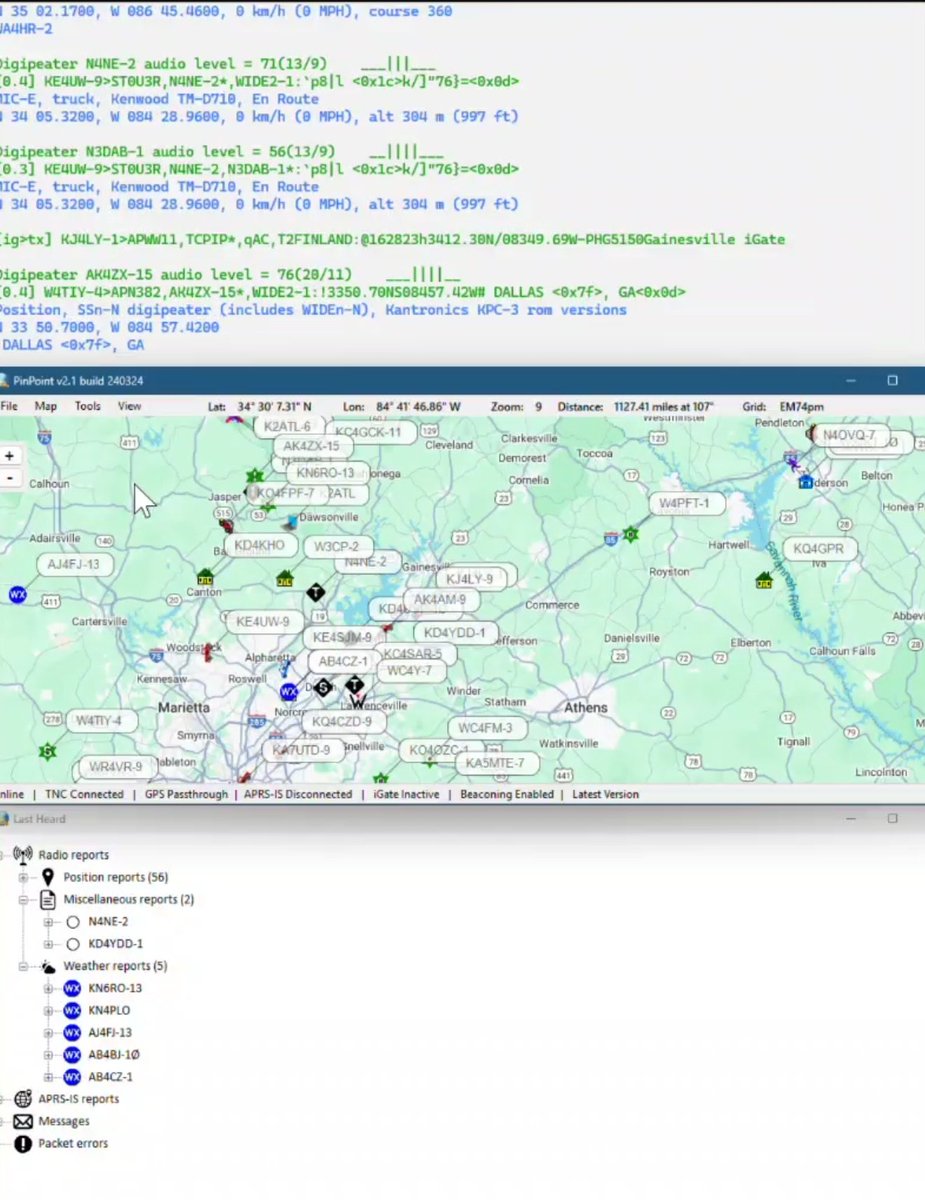Select the KA5MTE-7 station label on map

(x=495, y=763)
